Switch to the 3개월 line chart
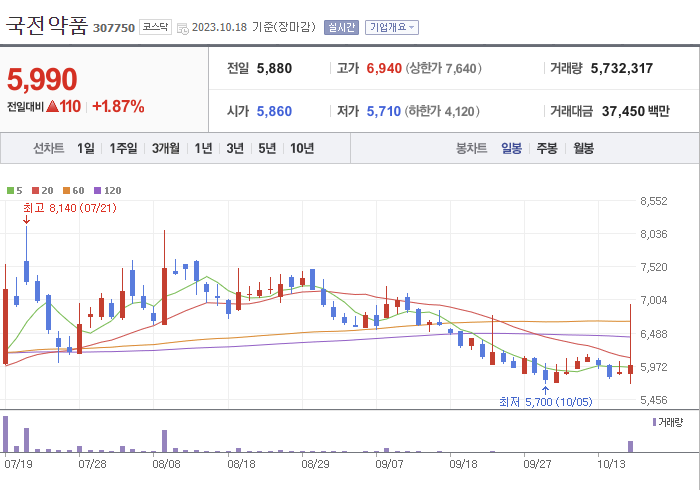Screen dimensions: 700x490 166,148
